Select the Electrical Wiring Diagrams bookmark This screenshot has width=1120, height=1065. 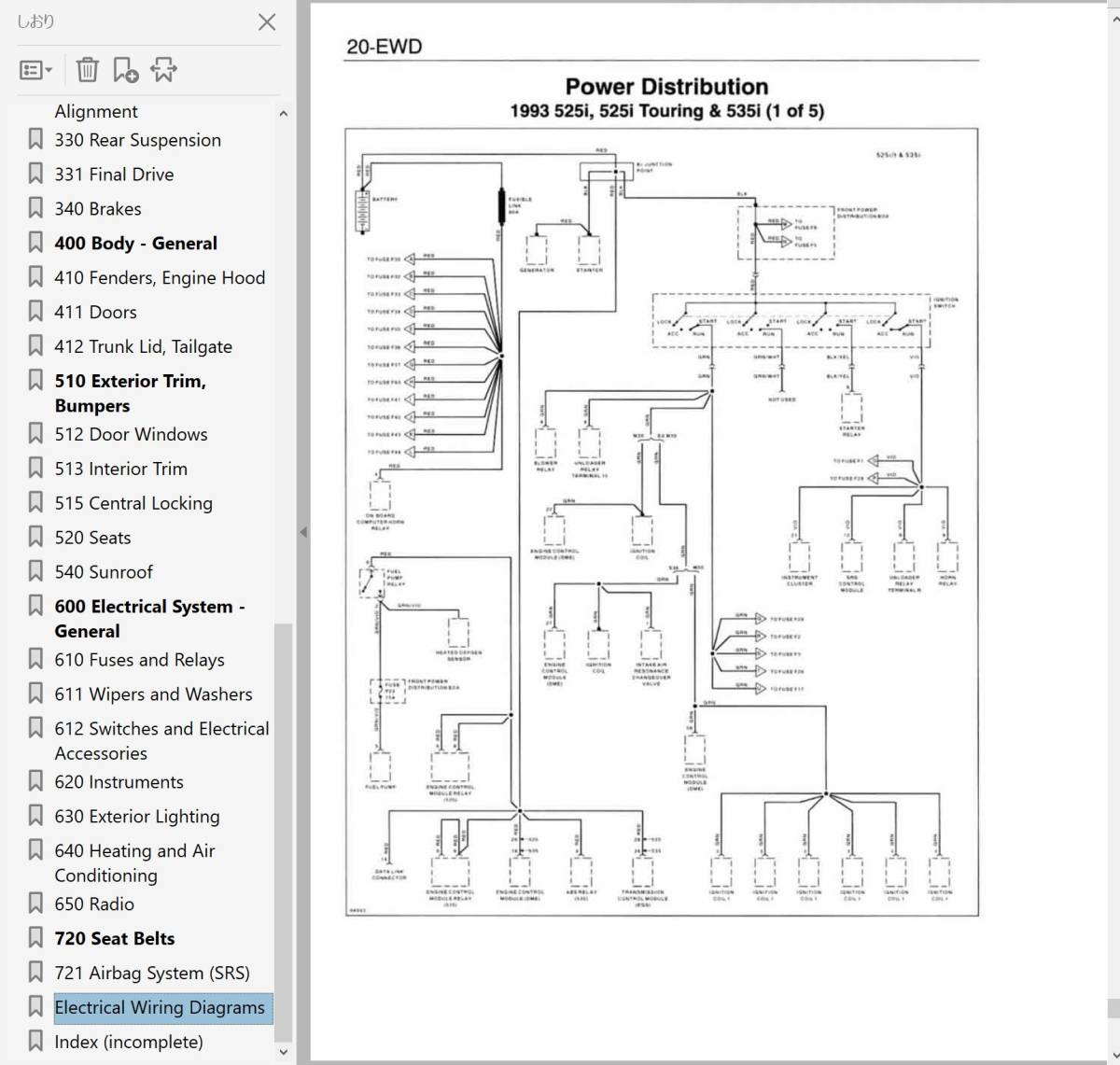160,1009
